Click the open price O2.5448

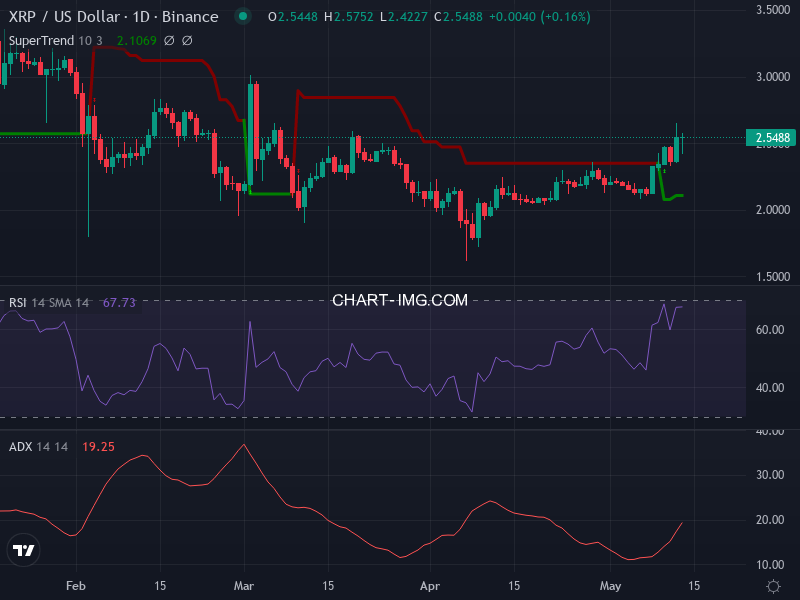(x=293, y=17)
